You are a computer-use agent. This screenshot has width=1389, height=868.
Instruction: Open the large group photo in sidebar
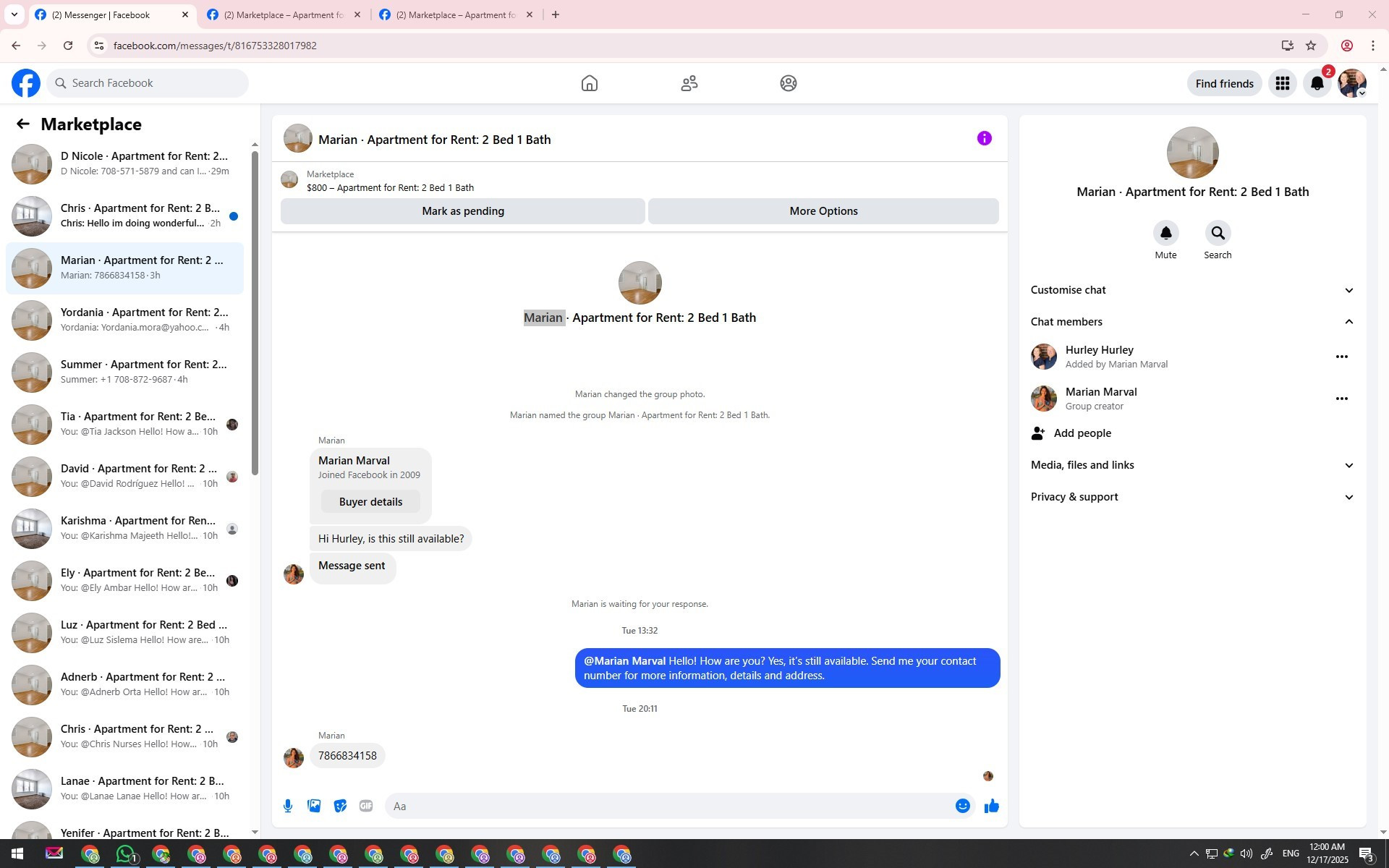click(x=1192, y=153)
